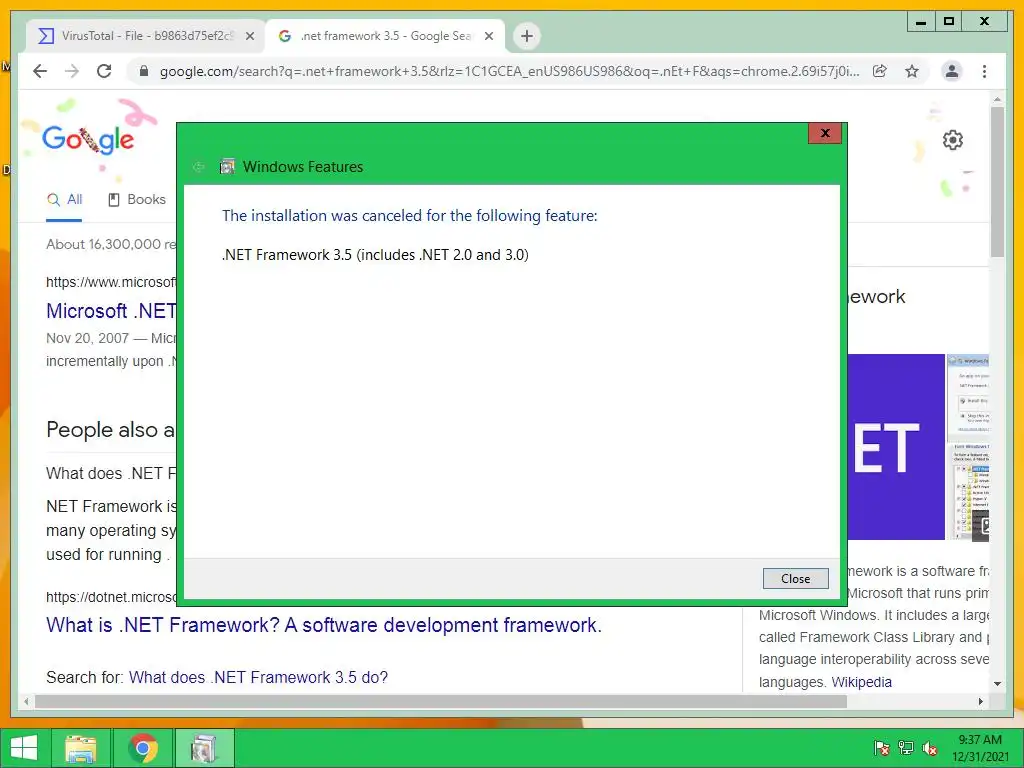Screen dimensions: 1024x768
Task: Go back in Chrome
Action: [40, 71]
